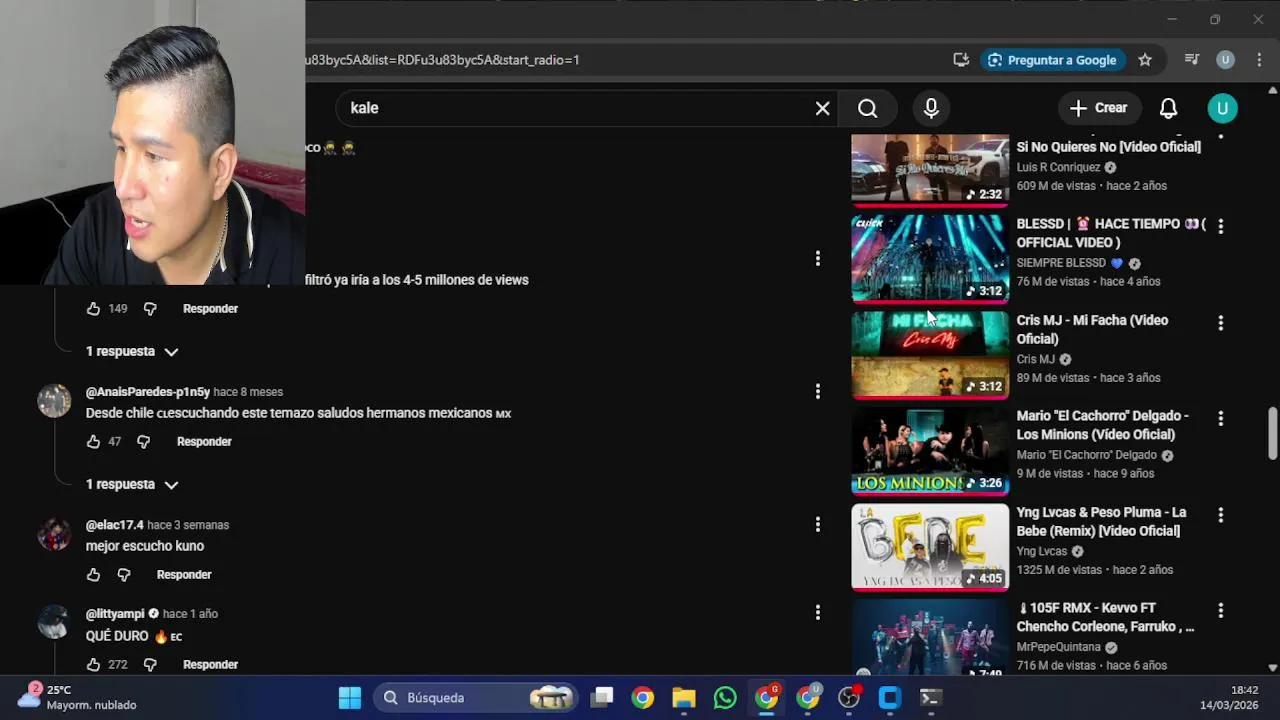Bookmark page with the star icon
Image resolution: width=1280 pixels, height=720 pixels.
(x=1145, y=60)
